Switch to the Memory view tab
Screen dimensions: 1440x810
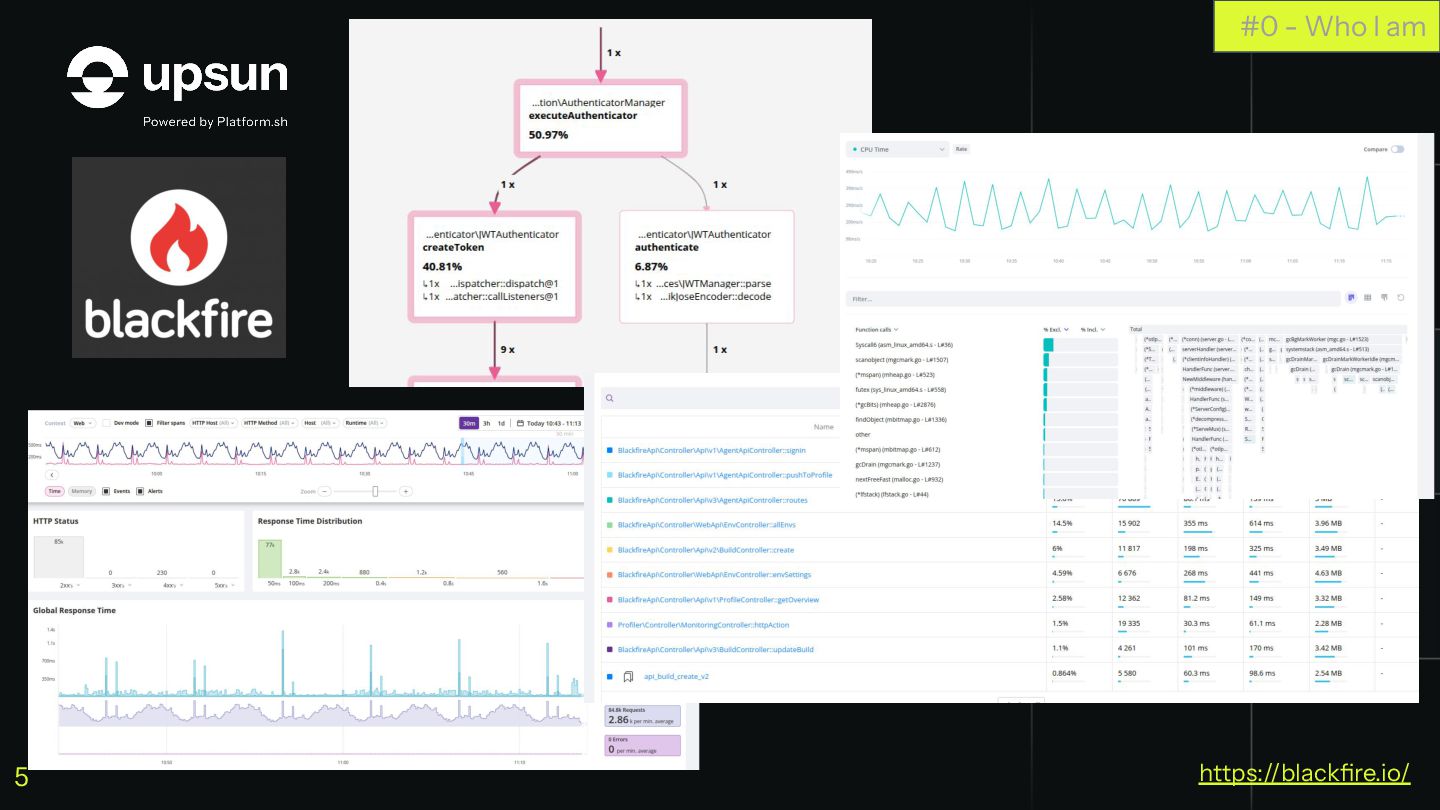coord(82,491)
